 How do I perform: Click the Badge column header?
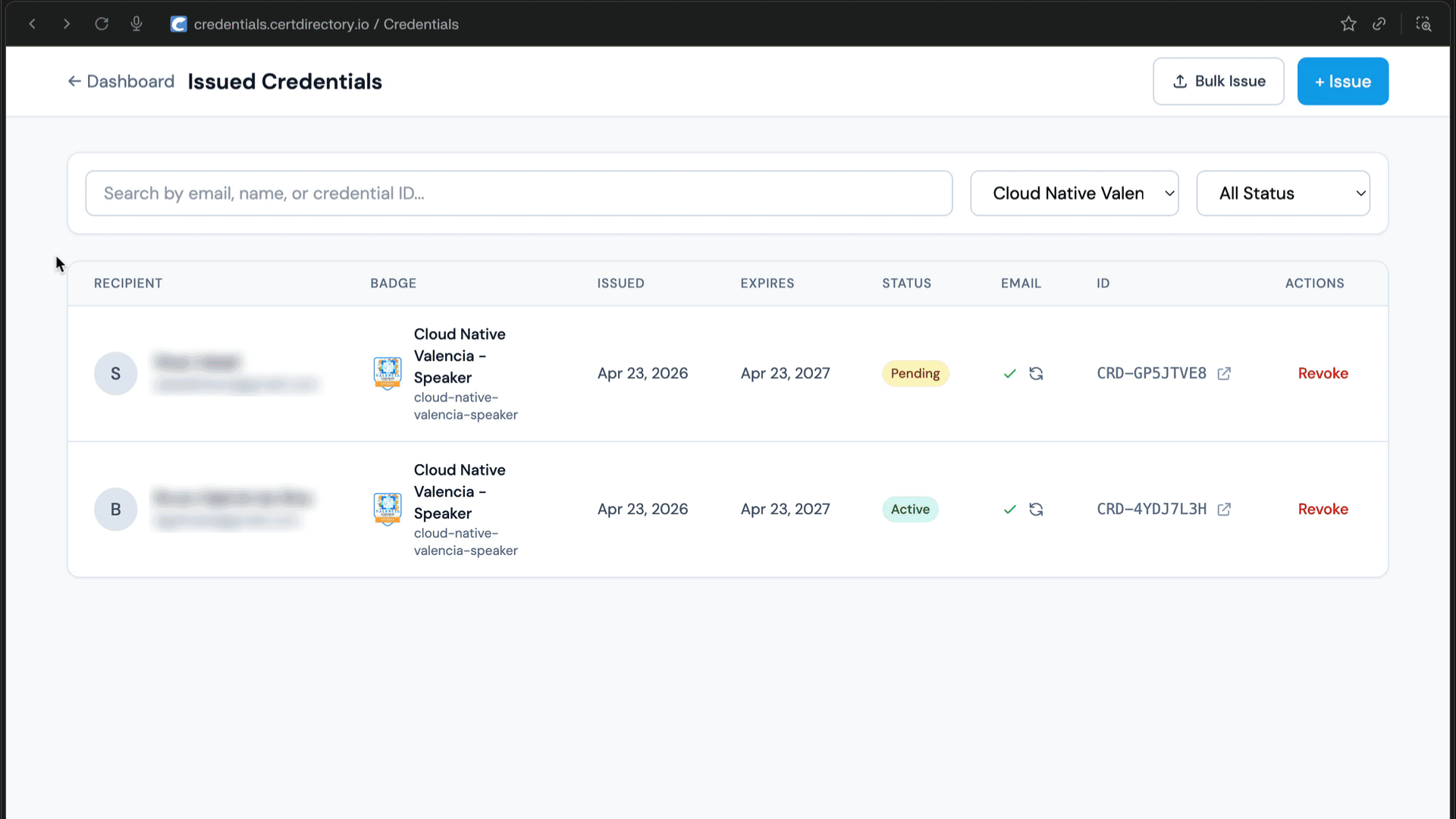[393, 283]
